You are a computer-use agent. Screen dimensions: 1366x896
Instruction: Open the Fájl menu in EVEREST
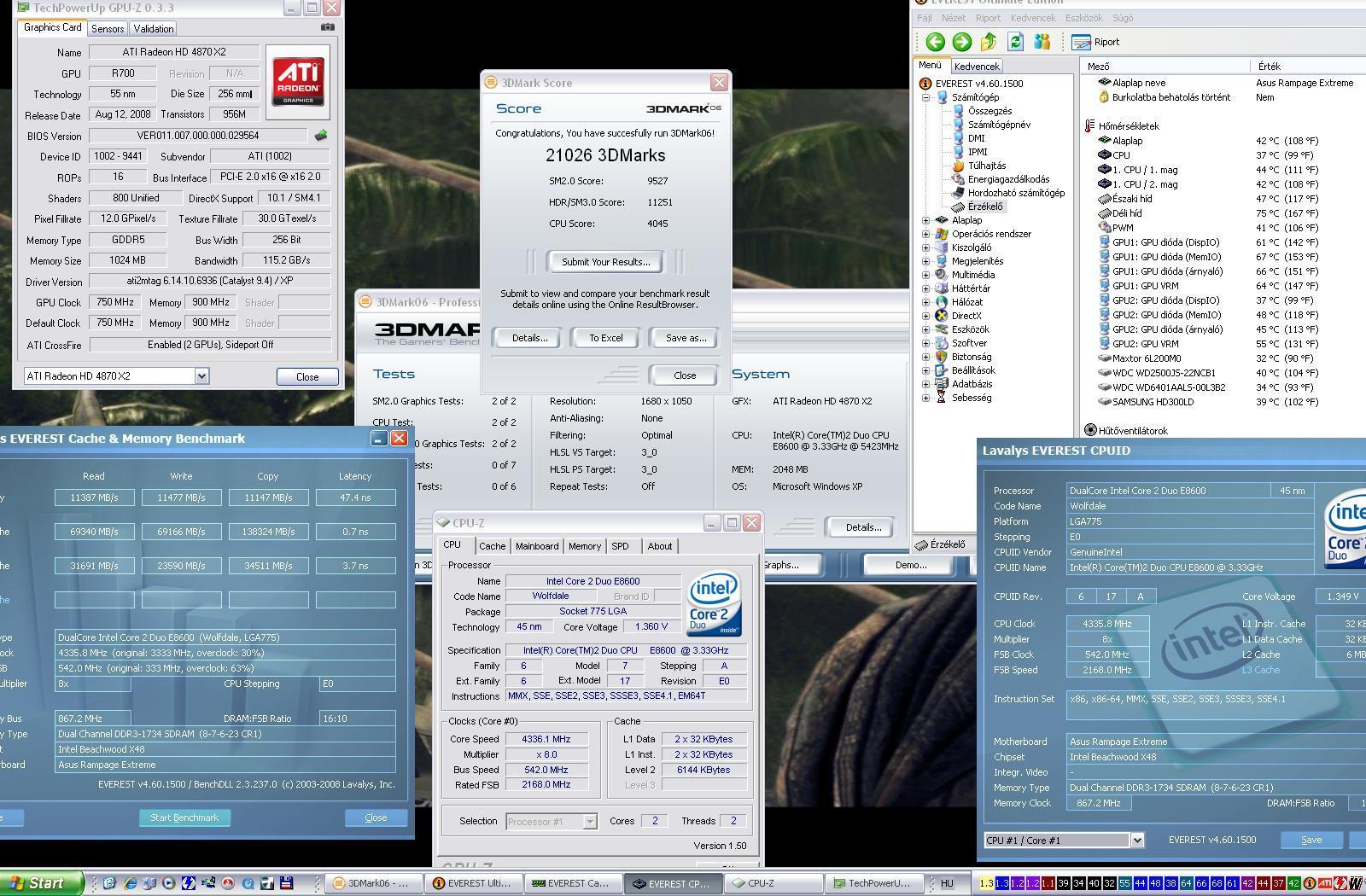(x=925, y=18)
